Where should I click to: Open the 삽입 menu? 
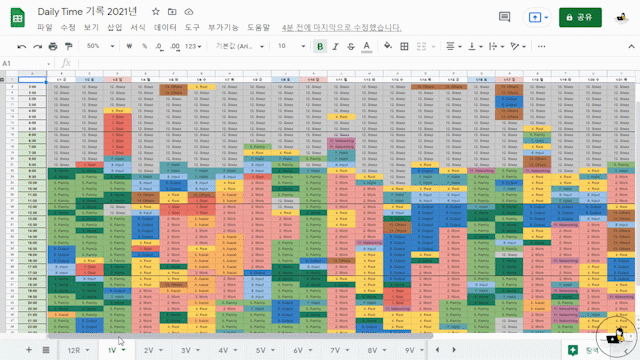pyautogui.click(x=115, y=27)
